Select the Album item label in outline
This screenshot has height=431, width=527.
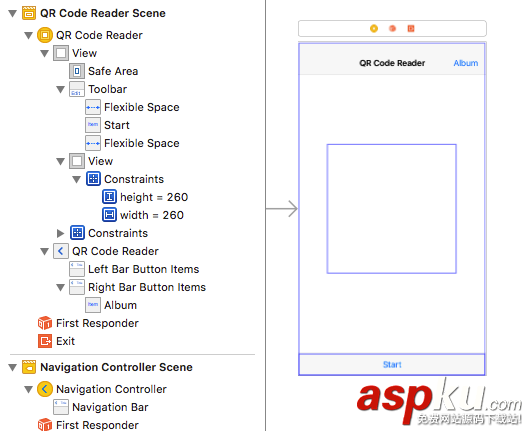(x=120, y=305)
